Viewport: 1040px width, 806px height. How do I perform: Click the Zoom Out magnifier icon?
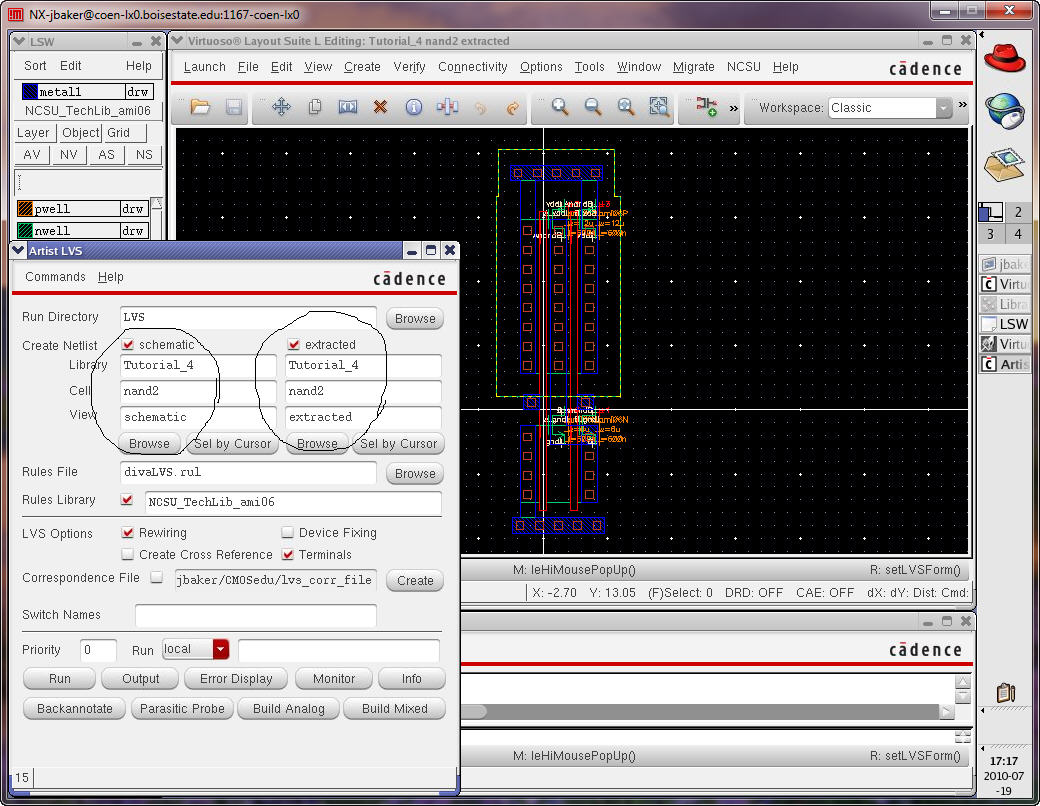(593, 108)
